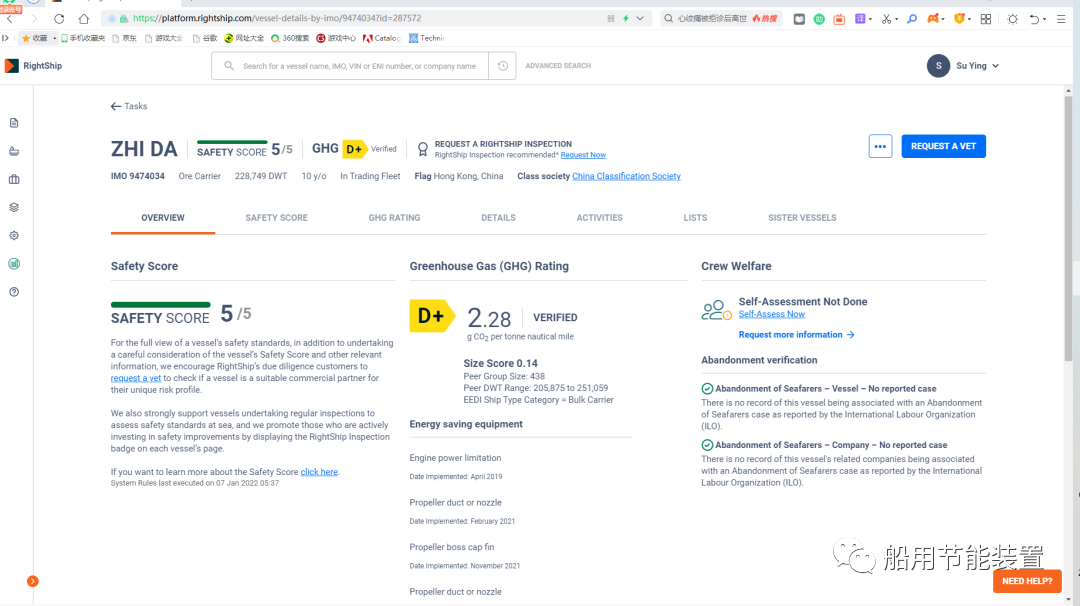Click the REQUEST A VET button
Viewport: 1080px width, 606px height.
944,146
